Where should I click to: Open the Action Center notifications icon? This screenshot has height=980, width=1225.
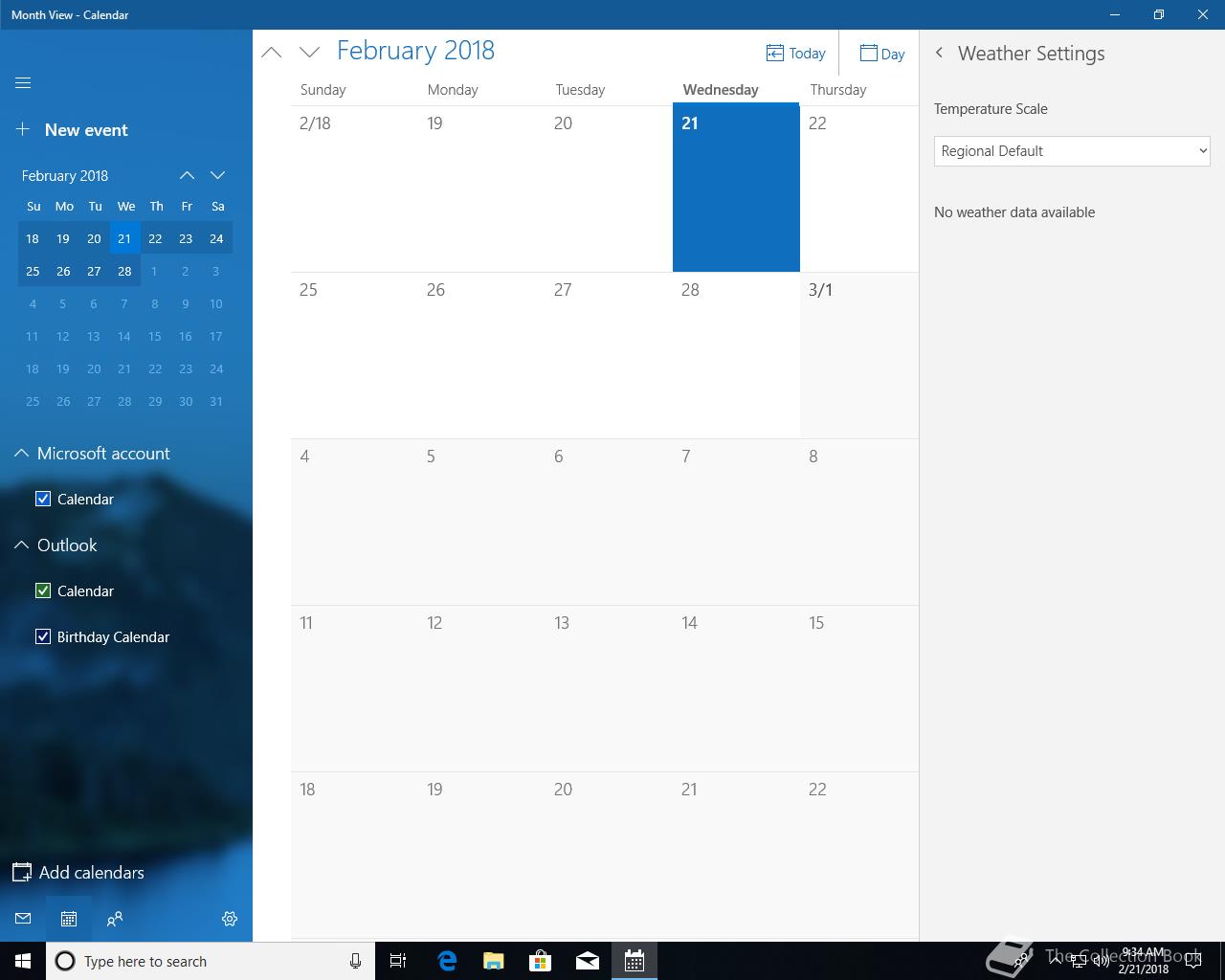[1193, 961]
